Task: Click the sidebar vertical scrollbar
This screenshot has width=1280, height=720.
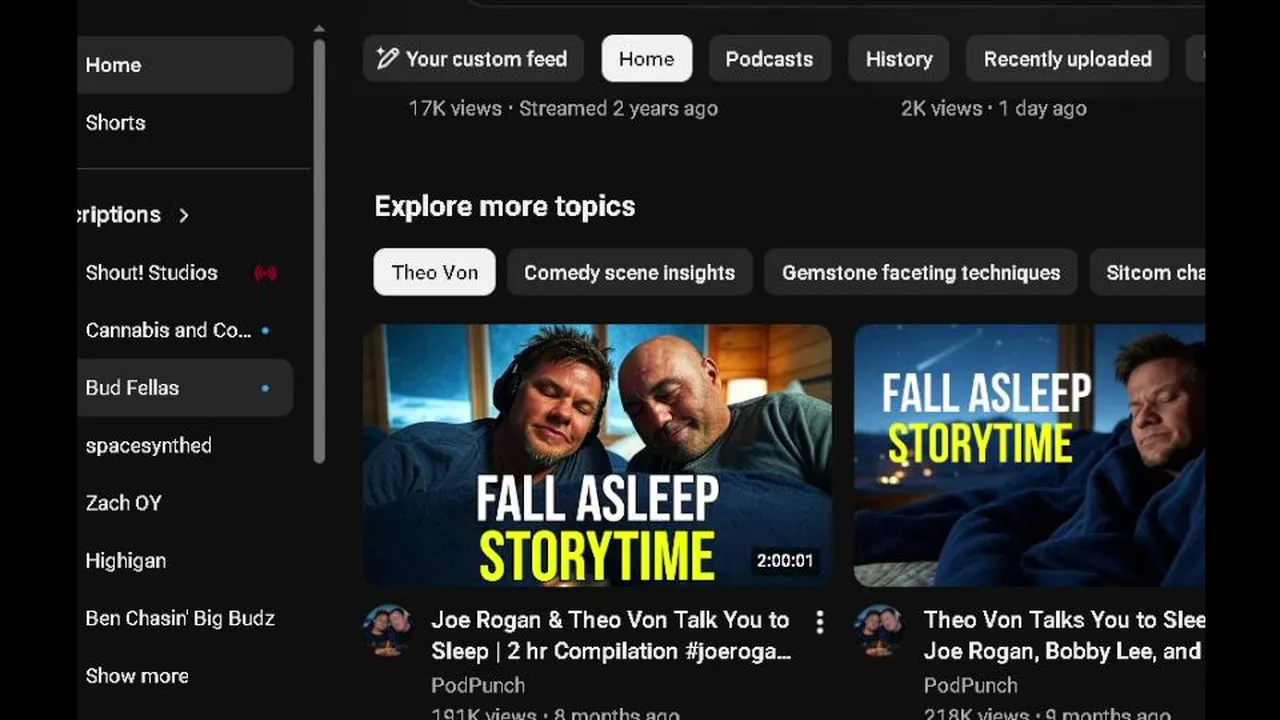Action: tap(319, 250)
